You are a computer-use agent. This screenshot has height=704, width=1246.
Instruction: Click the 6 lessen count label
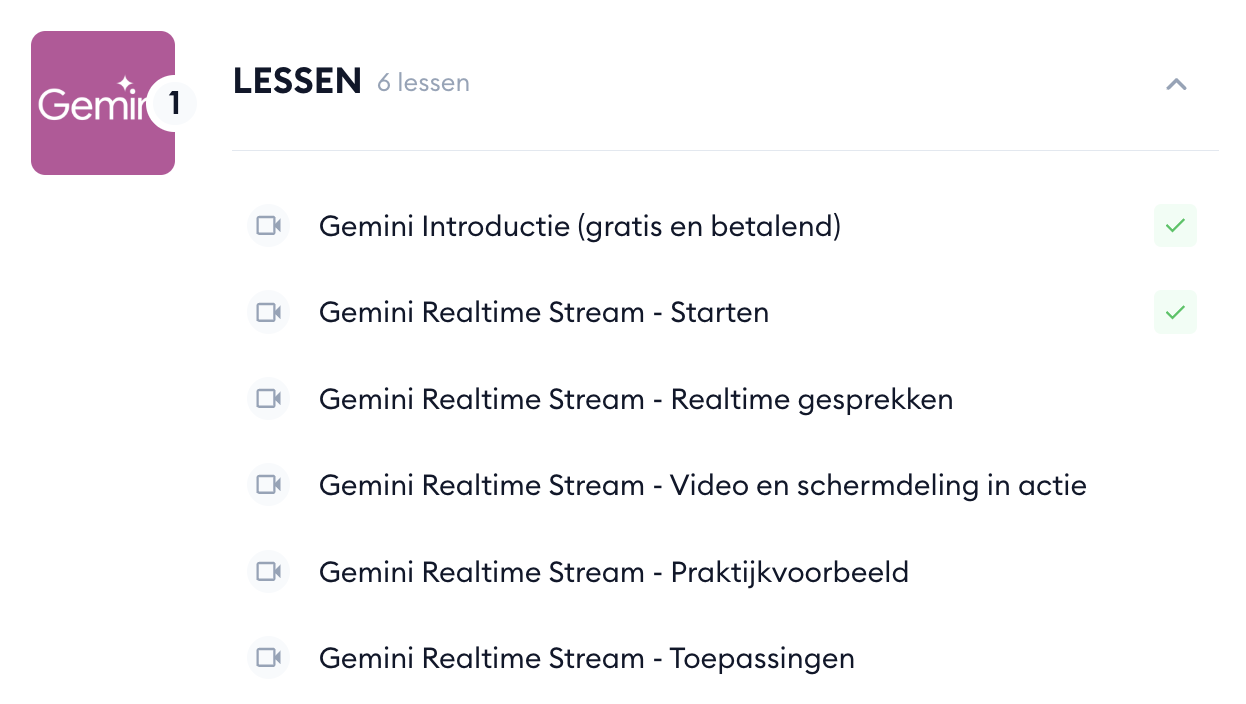[x=423, y=83]
